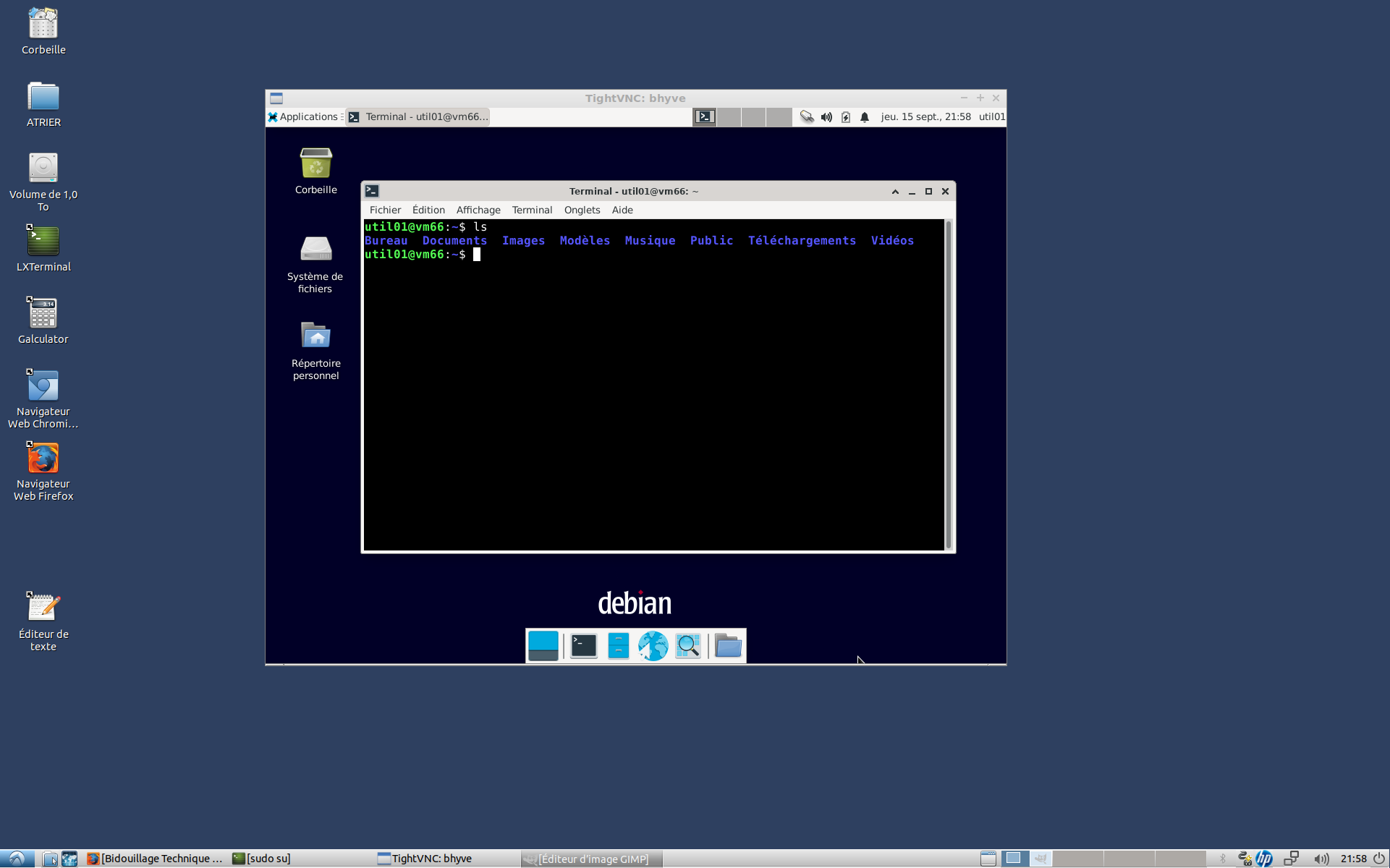This screenshot has width=1390, height=868.
Task: Click the volume icon in XFCE panel
Action: [x=826, y=117]
